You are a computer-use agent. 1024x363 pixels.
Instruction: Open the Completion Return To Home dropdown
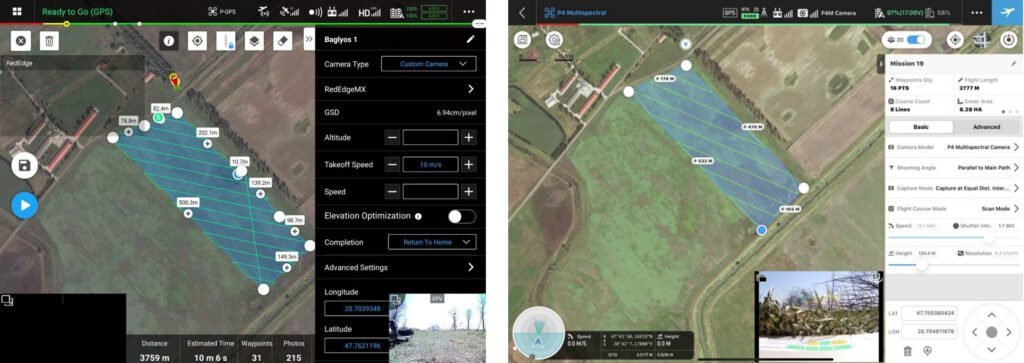(x=432, y=242)
